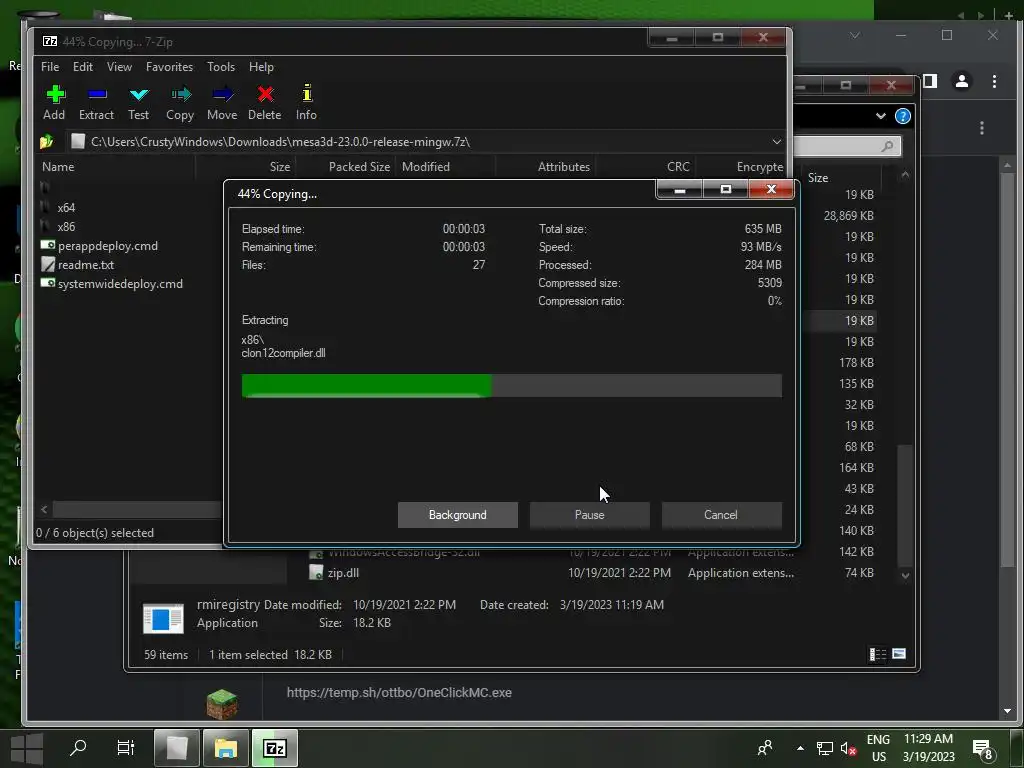This screenshot has width=1024, height=768.
Task: Click the browser page three-dot options
Action: [982, 128]
